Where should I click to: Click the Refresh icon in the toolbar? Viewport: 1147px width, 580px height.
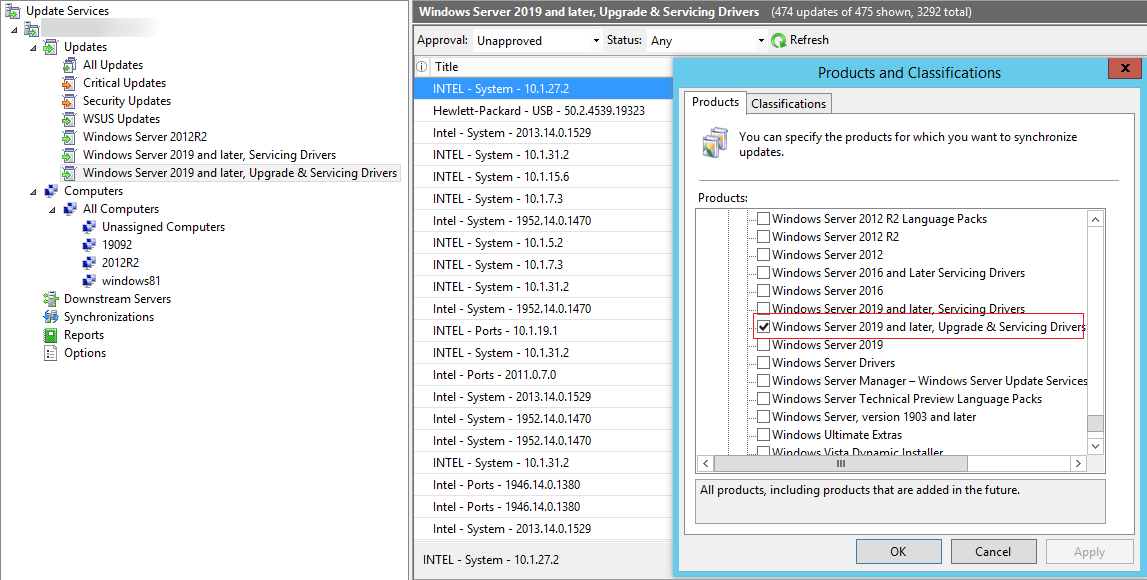778,40
